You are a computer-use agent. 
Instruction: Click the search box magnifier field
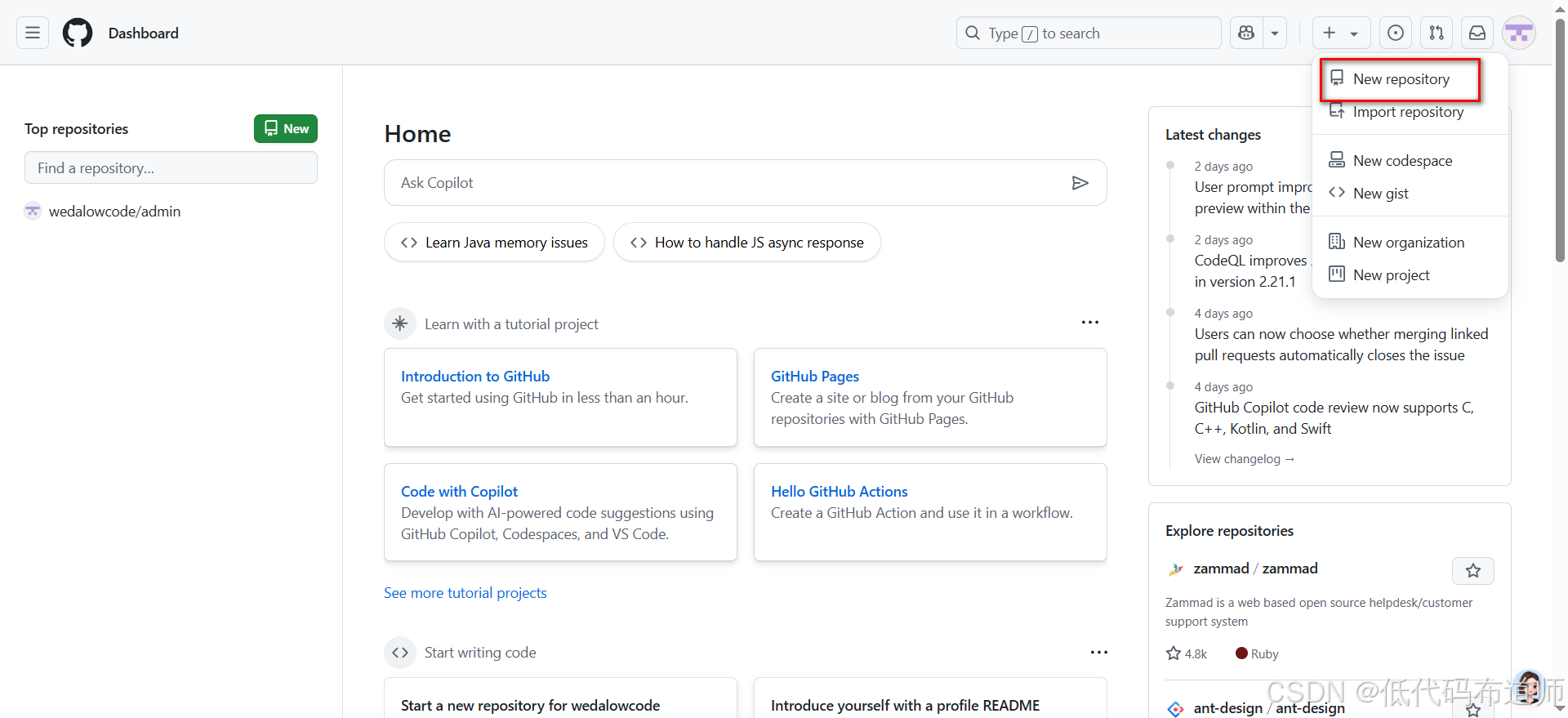pyautogui.click(x=1089, y=33)
